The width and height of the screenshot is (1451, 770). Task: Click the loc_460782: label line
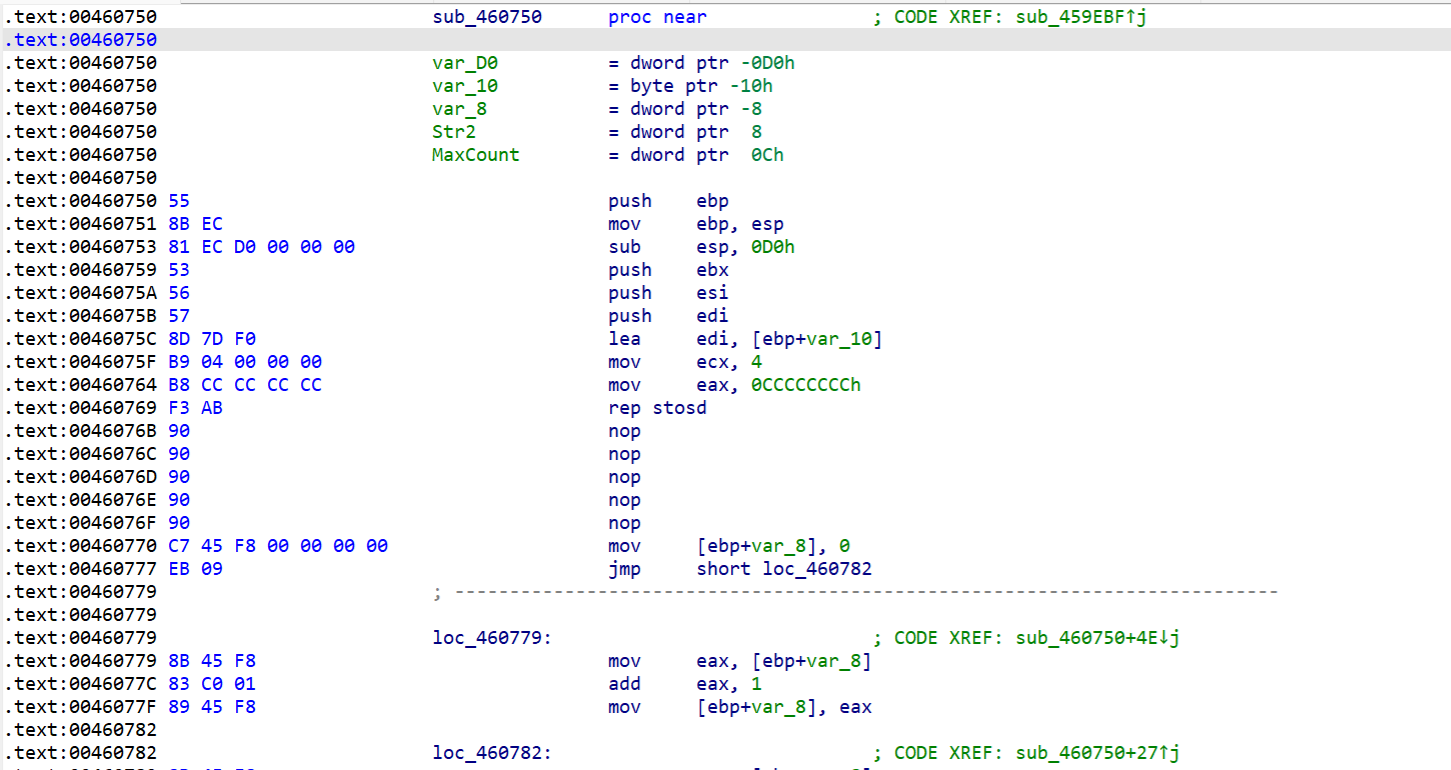pyautogui.click(x=492, y=753)
